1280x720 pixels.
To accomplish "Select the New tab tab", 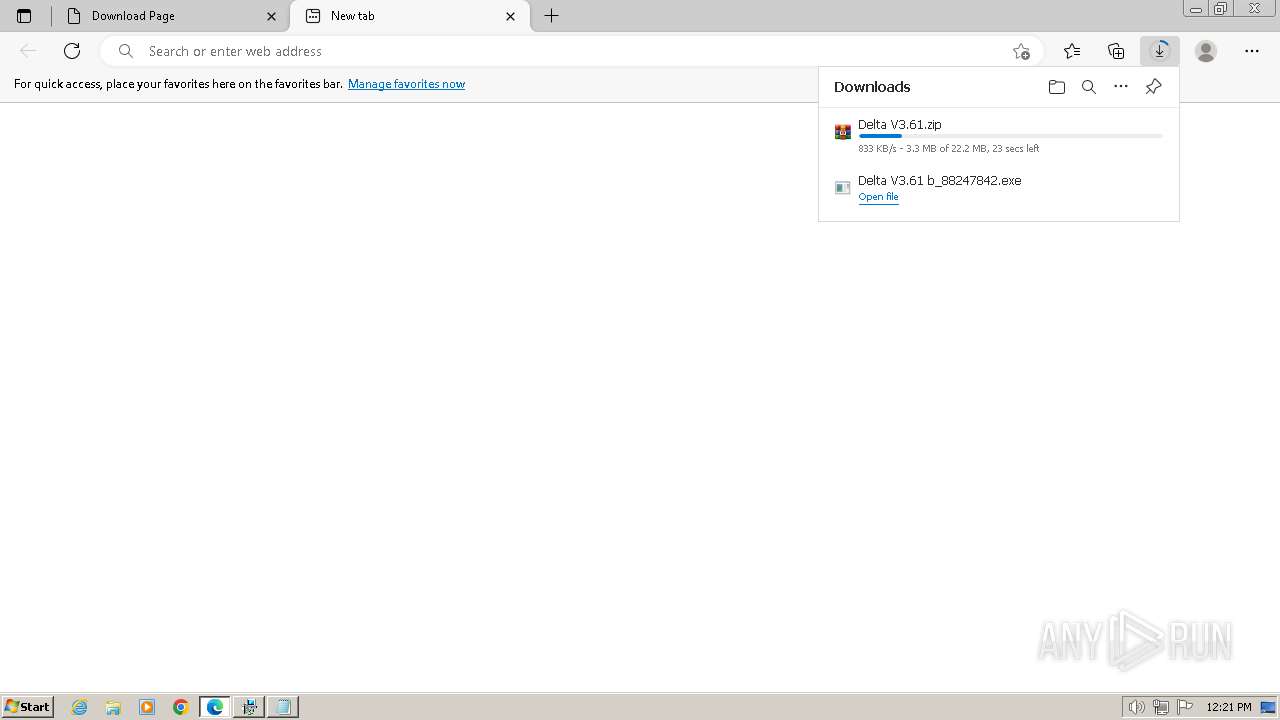I will 410,16.
